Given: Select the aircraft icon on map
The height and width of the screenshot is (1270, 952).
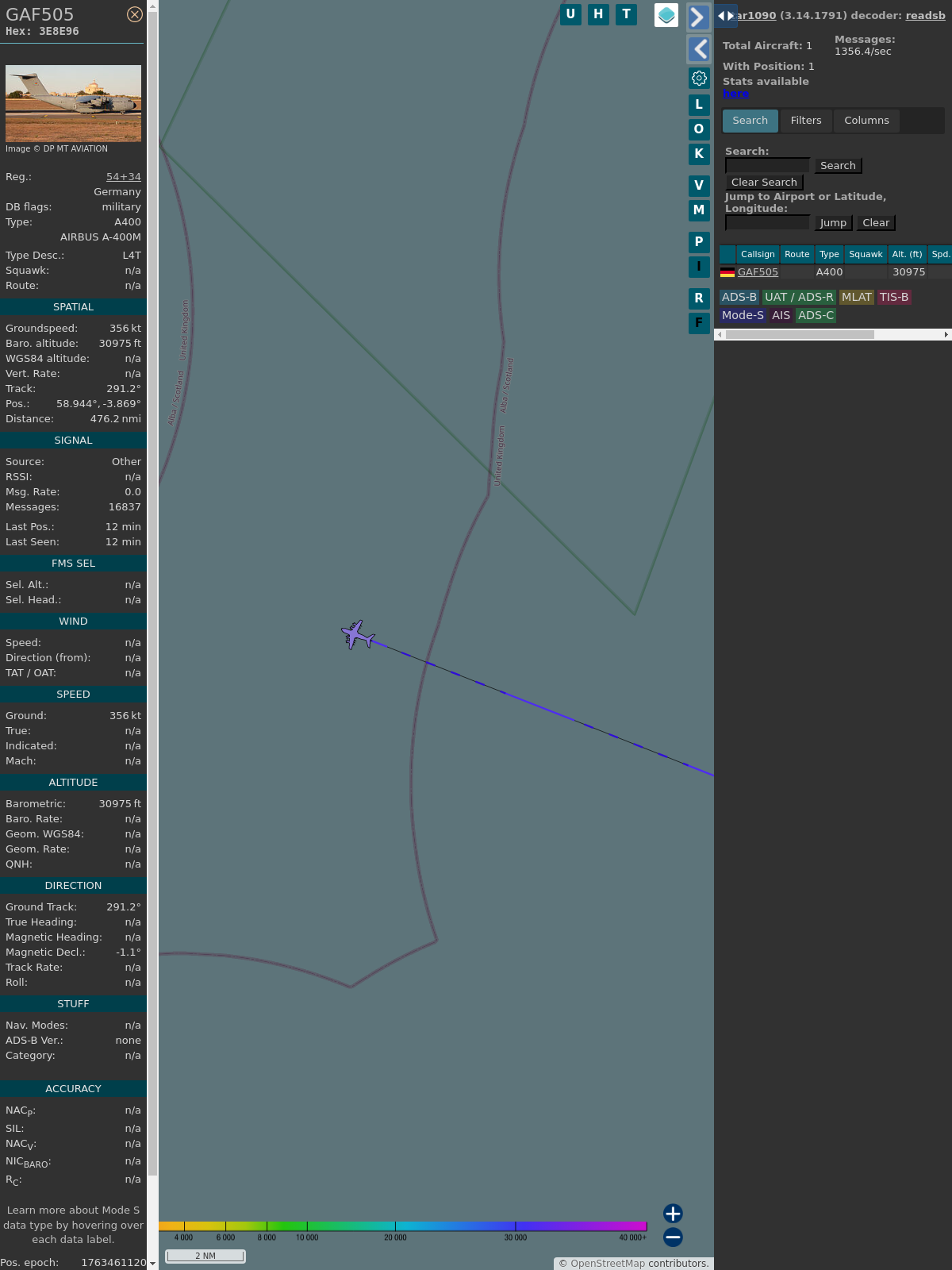Looking at the screenshot, I should [x=357, y=635].
